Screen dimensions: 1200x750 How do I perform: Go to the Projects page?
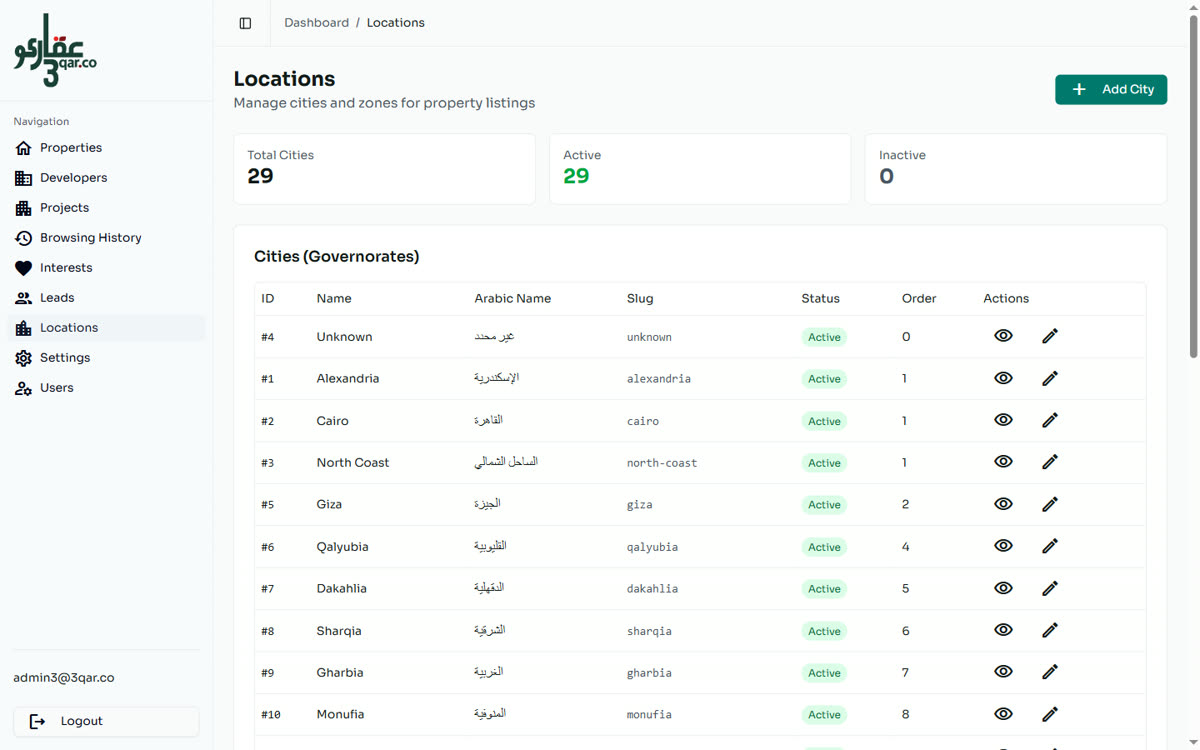pyautogui.click(x=106, y=208)
